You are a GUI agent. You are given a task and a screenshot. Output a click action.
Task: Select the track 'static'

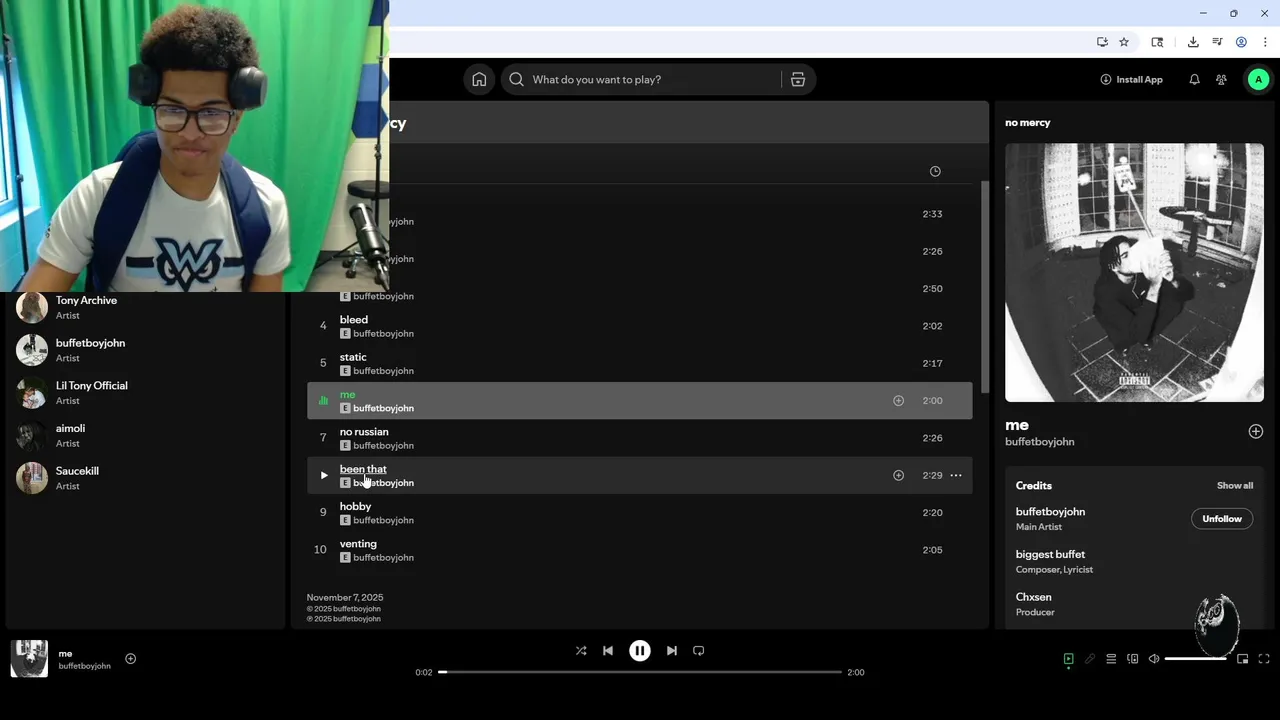click(639, 364)
